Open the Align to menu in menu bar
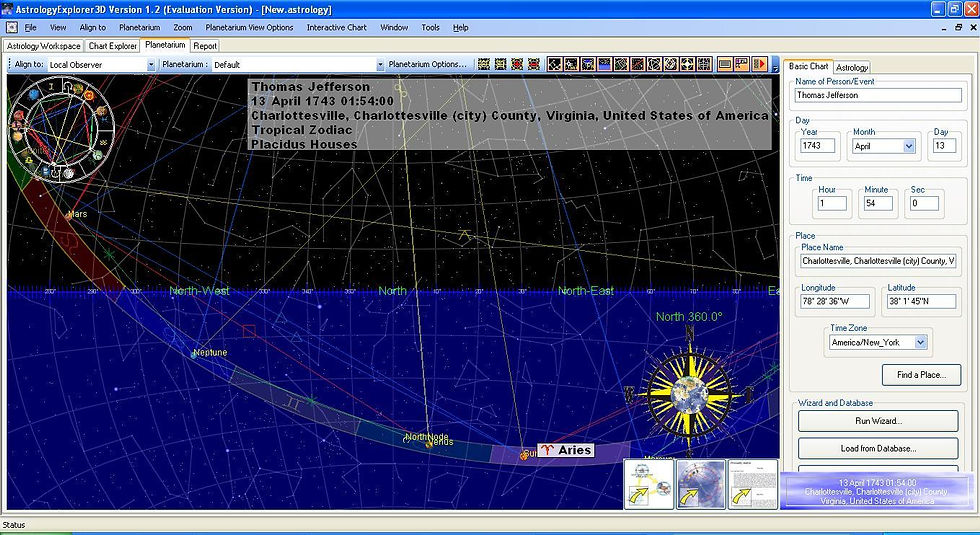Image resolution: width=980 pixels, height=535 pixels. coord(92,28)
